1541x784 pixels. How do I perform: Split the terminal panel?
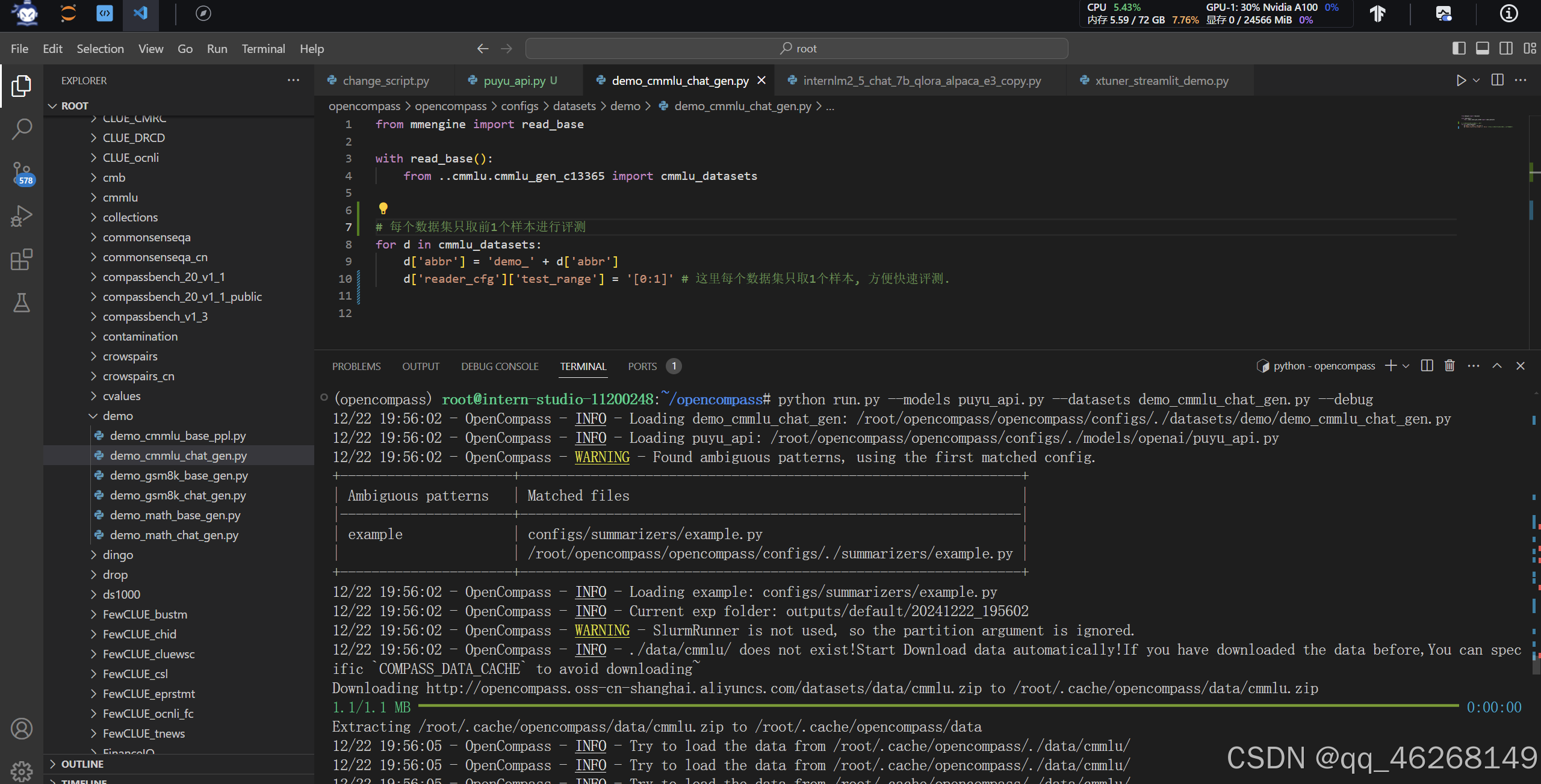point(1427,366)
